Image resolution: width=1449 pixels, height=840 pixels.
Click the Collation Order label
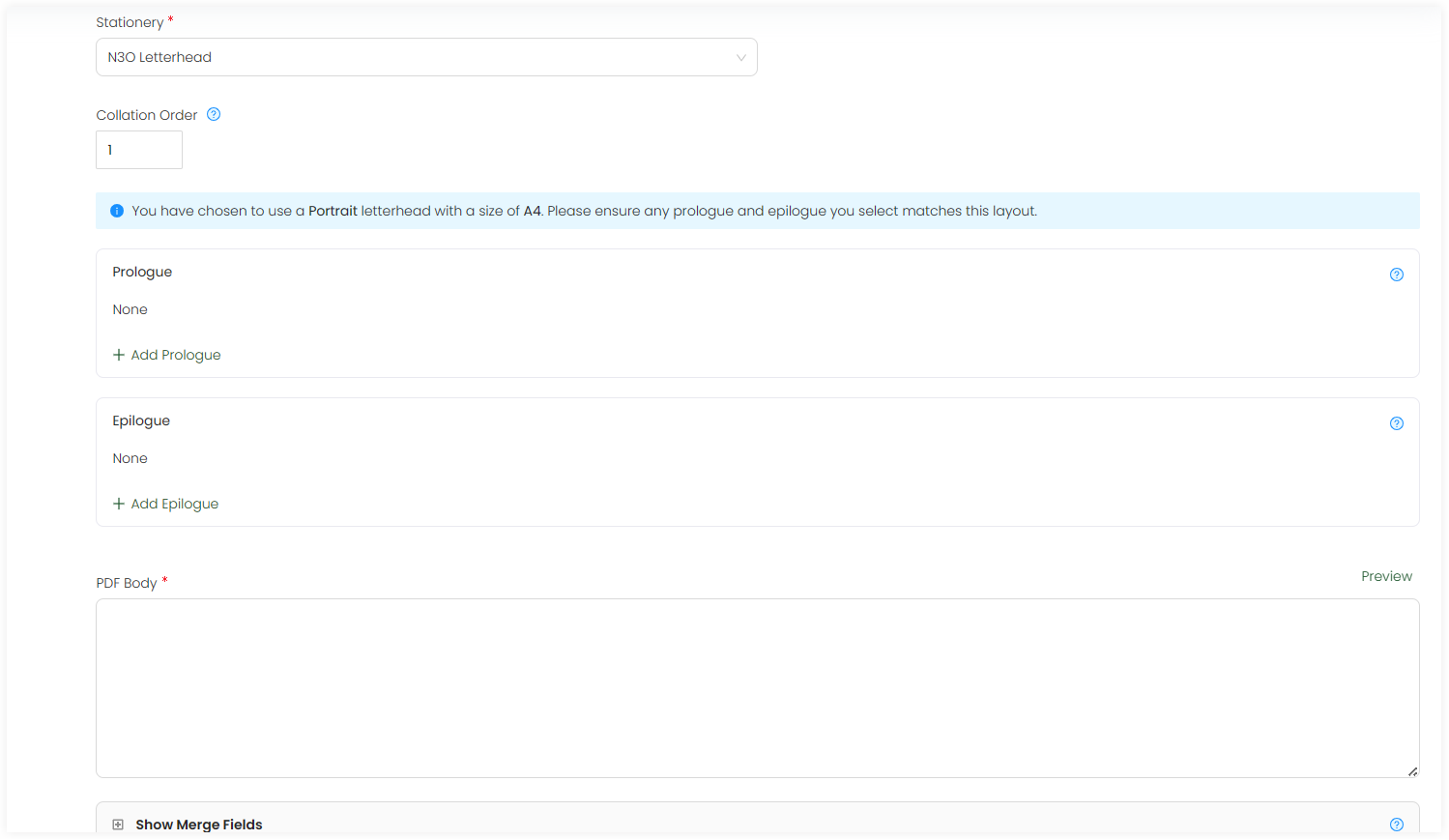(146, 115)
